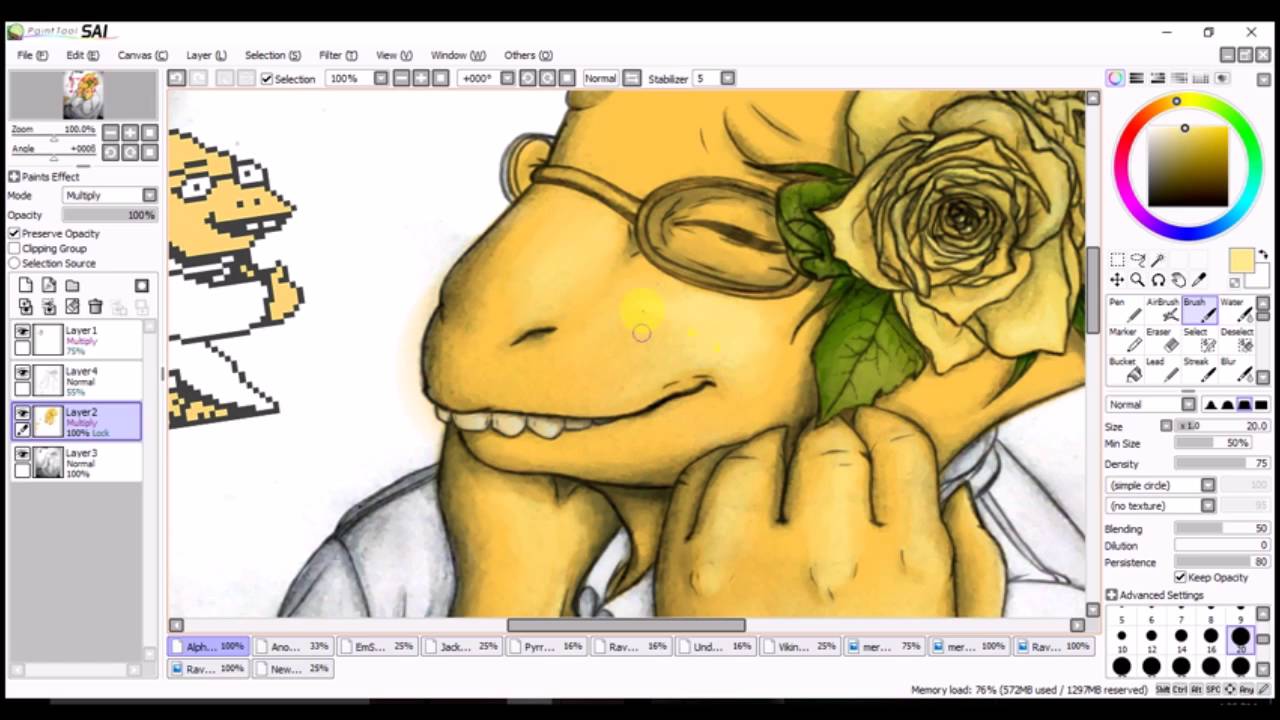This screenshot has height=720, width=1280.
Task: Select the Bucket tool
Action: coord(1125,370)
